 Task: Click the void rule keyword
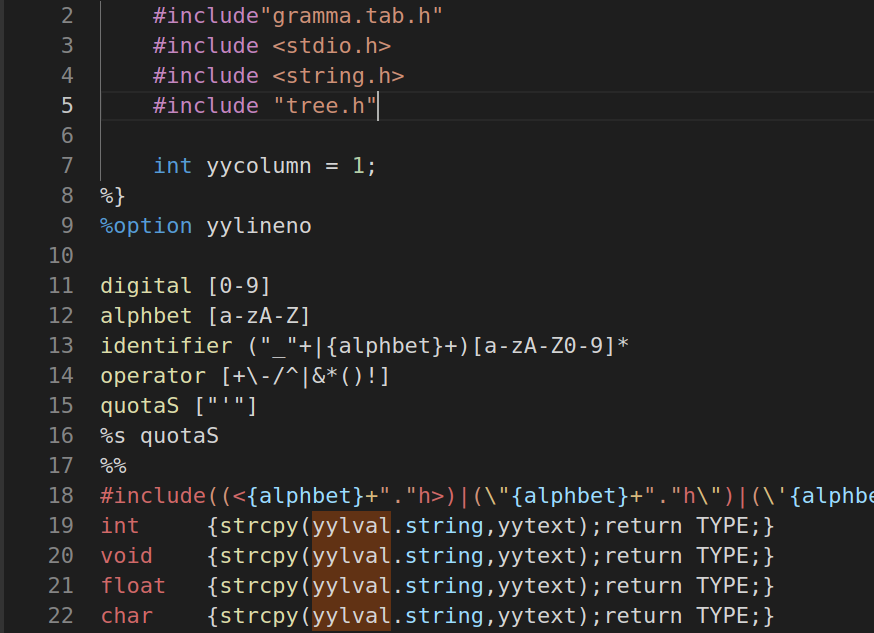point(127,556)
